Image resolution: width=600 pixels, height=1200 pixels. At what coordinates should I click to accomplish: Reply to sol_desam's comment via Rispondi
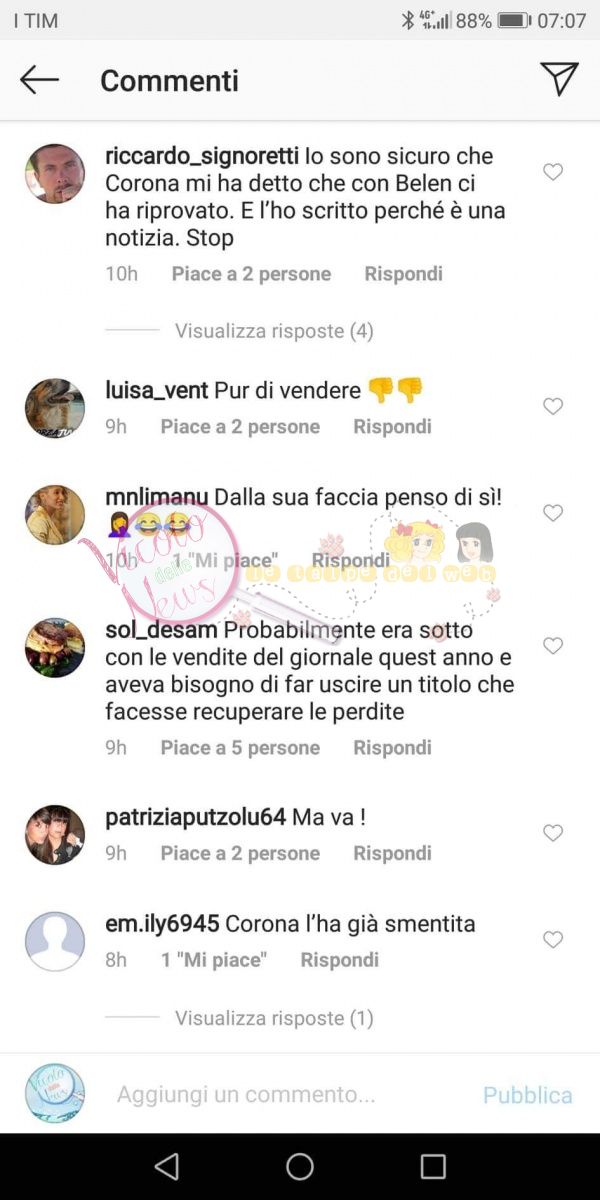[392, 748]
